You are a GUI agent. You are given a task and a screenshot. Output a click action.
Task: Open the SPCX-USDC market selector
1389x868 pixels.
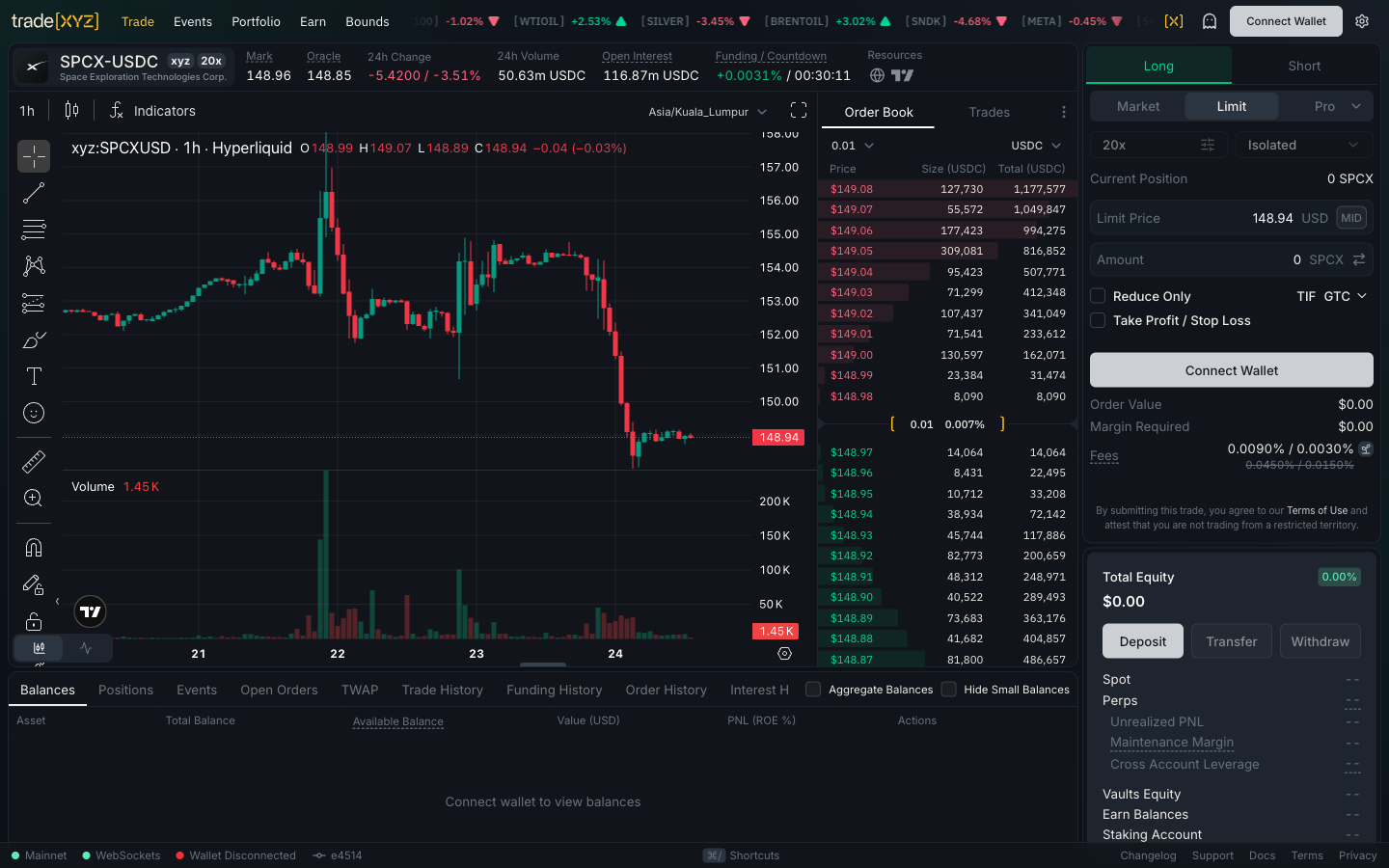(123, 68)
